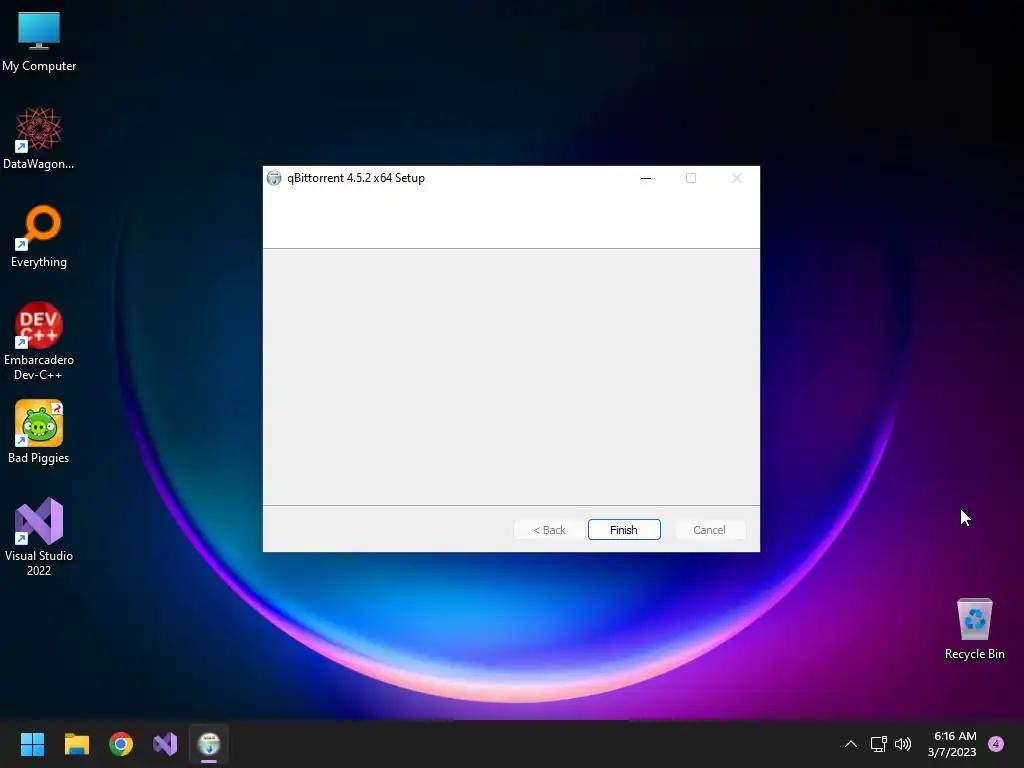Open the taskbar clock and date
Image resolution: width=1024 pixels, height=768 pixels.
(x=952, y=744)
